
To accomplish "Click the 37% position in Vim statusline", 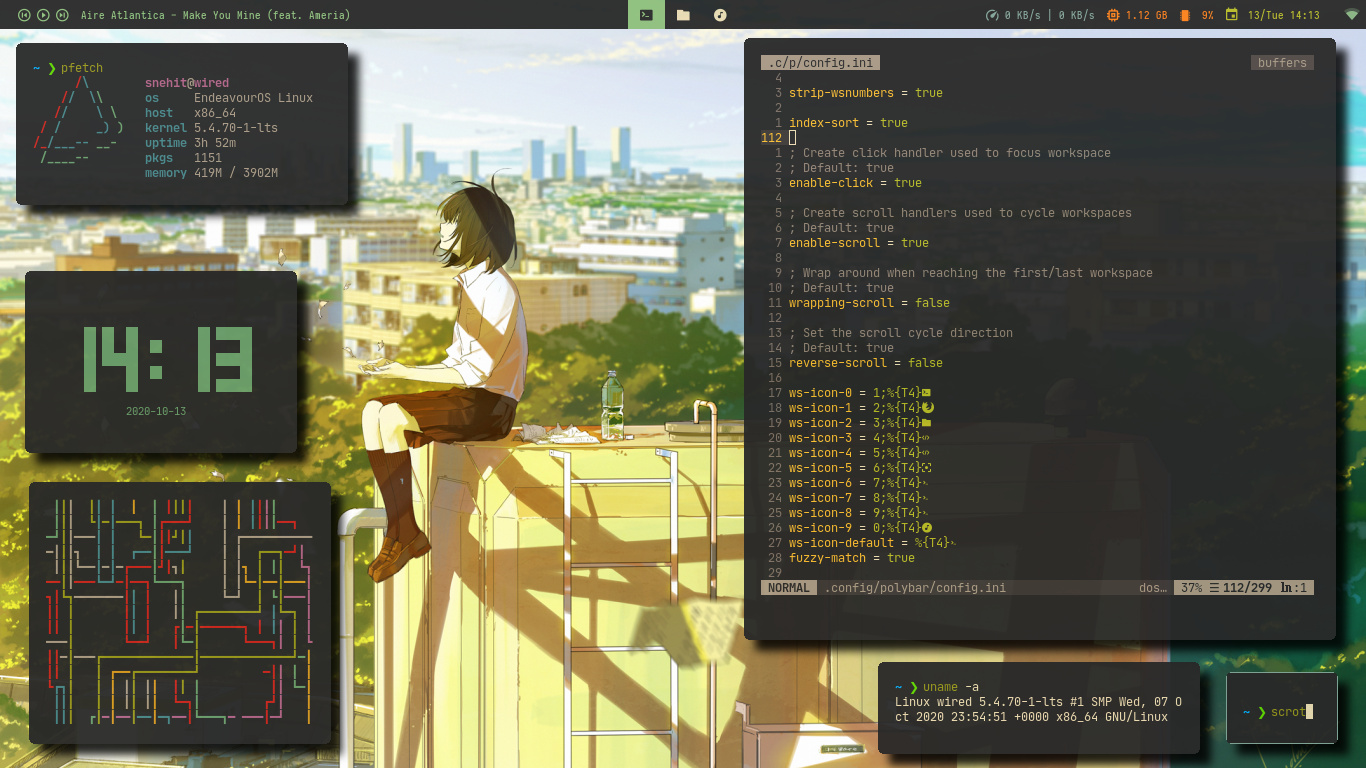I will 1191,588.
